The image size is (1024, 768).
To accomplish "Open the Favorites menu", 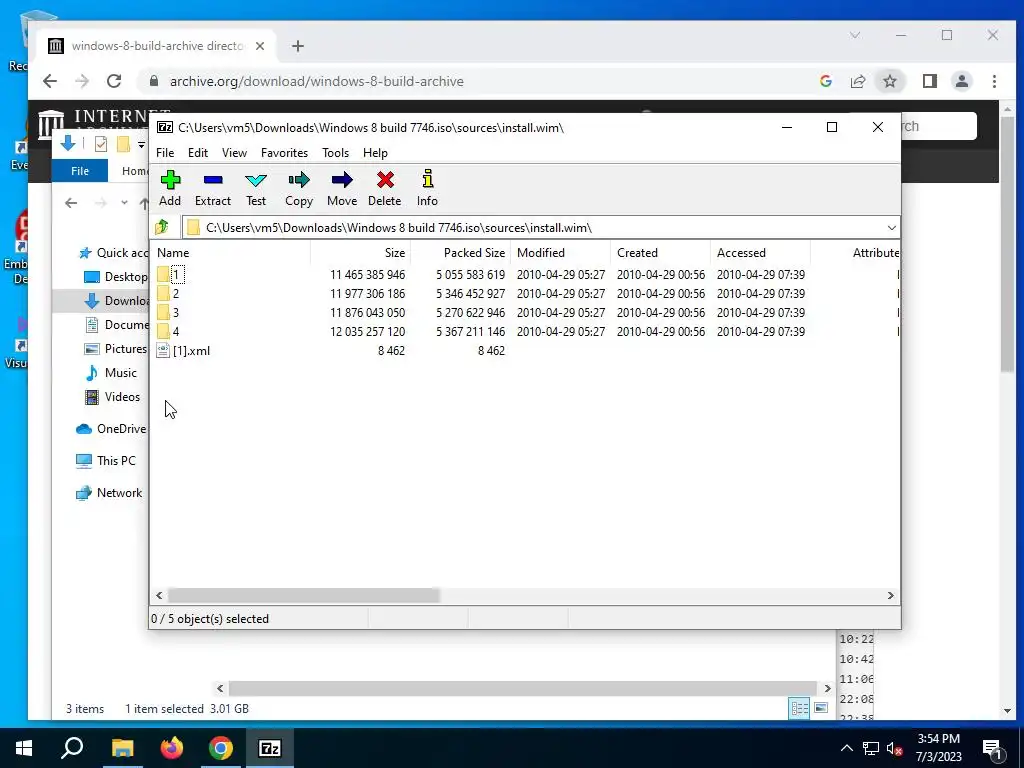I will tap(284, 153).
